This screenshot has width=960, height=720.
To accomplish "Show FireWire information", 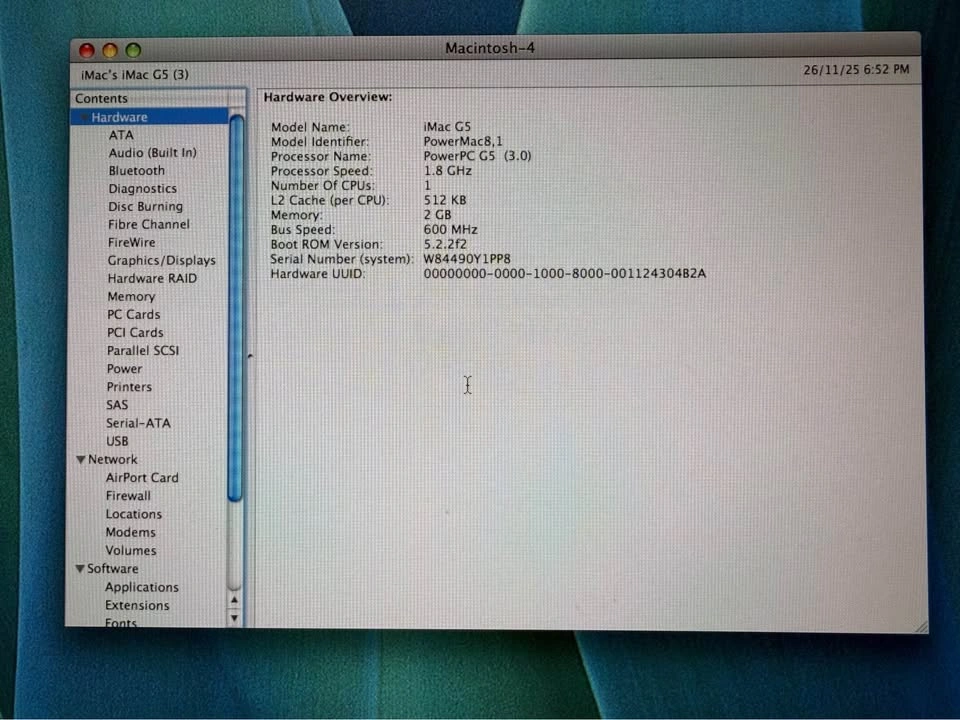I will pos(132,242).
